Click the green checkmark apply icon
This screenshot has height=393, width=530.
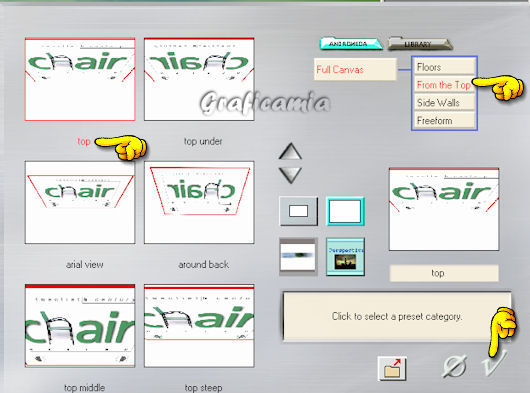click(x=495, y=364)
